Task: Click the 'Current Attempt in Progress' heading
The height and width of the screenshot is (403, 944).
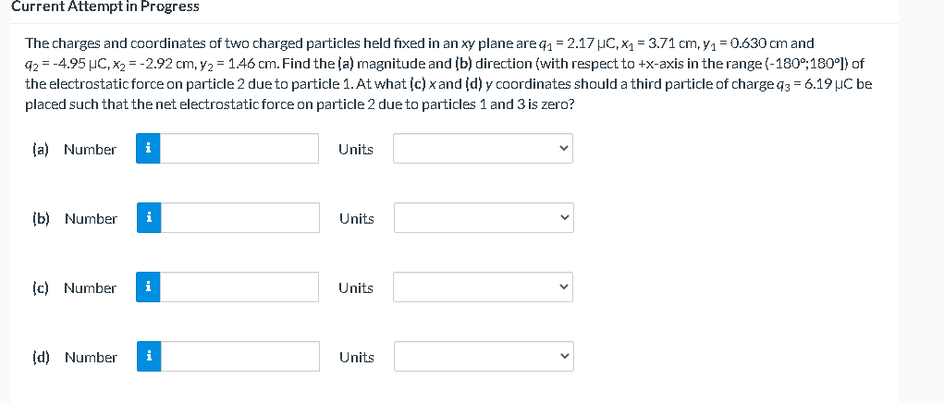Action: coord(100,7)
